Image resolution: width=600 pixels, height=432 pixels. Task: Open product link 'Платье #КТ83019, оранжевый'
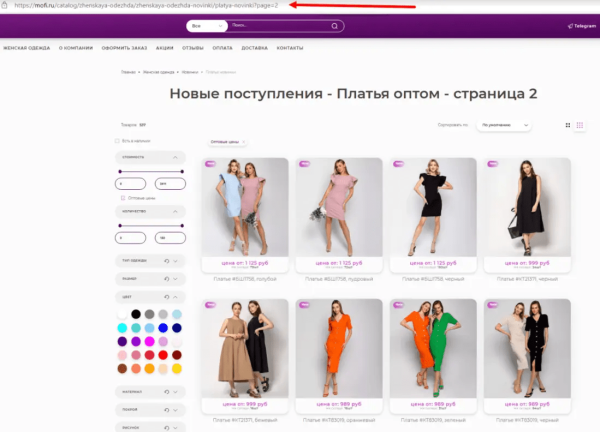point(339,420)
